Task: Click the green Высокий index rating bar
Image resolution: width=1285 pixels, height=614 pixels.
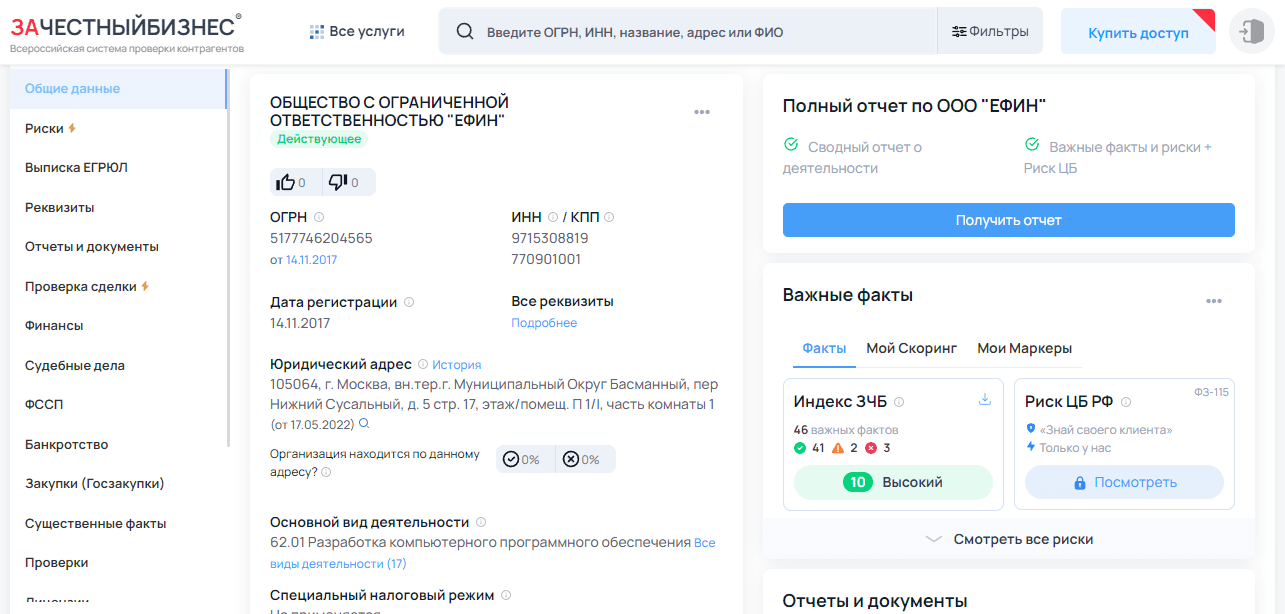Action: 892,482
